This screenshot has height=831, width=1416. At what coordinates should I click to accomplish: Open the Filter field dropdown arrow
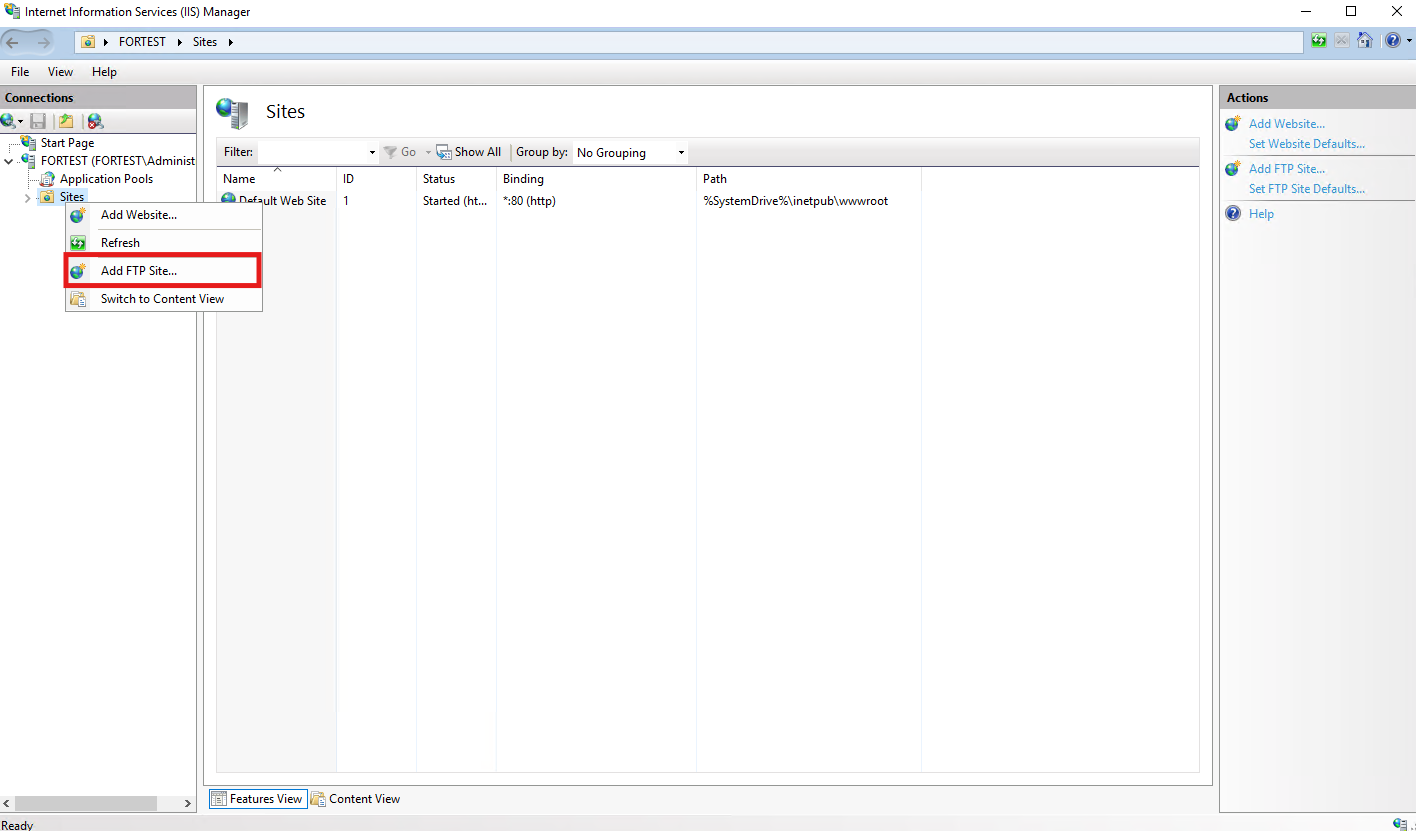372,152
